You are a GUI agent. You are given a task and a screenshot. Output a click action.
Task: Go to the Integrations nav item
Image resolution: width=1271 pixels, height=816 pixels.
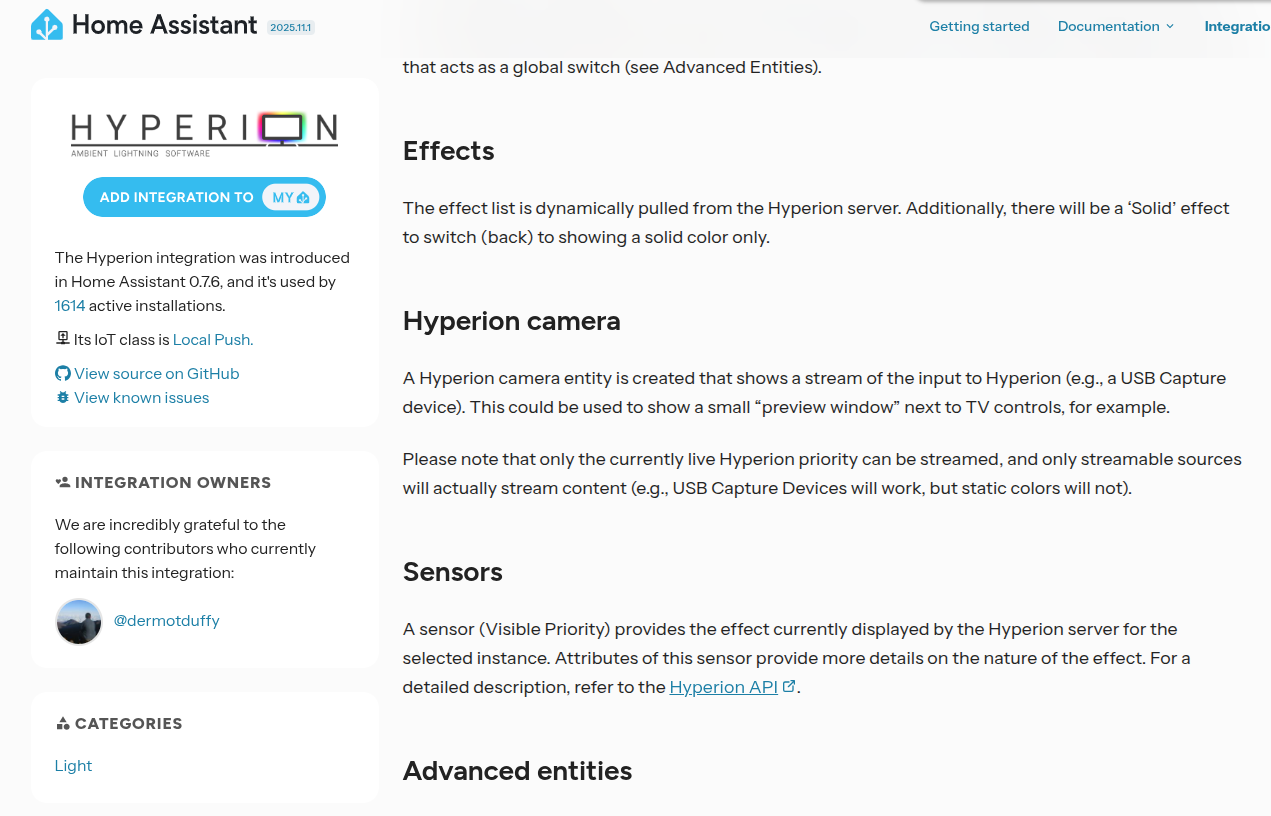[1237, 26]
